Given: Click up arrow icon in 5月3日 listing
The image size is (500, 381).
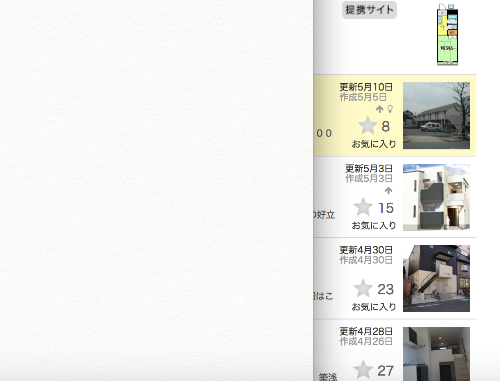Looking at the screenshot, I should tap(388, 191).
